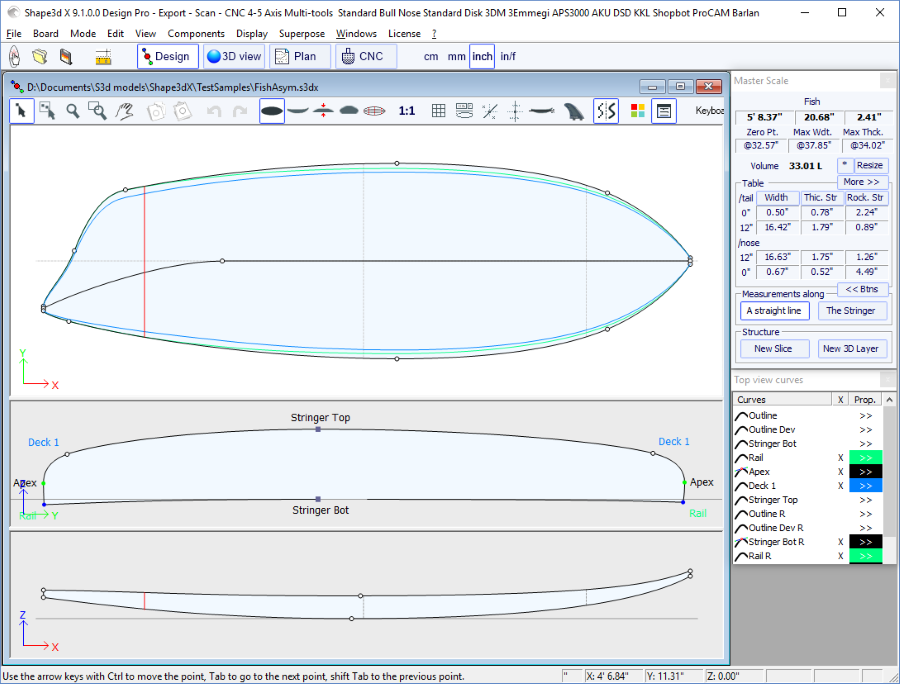Collapse buttons using << Btns
This screenshot has width=900, height=684.
point(861,289)
